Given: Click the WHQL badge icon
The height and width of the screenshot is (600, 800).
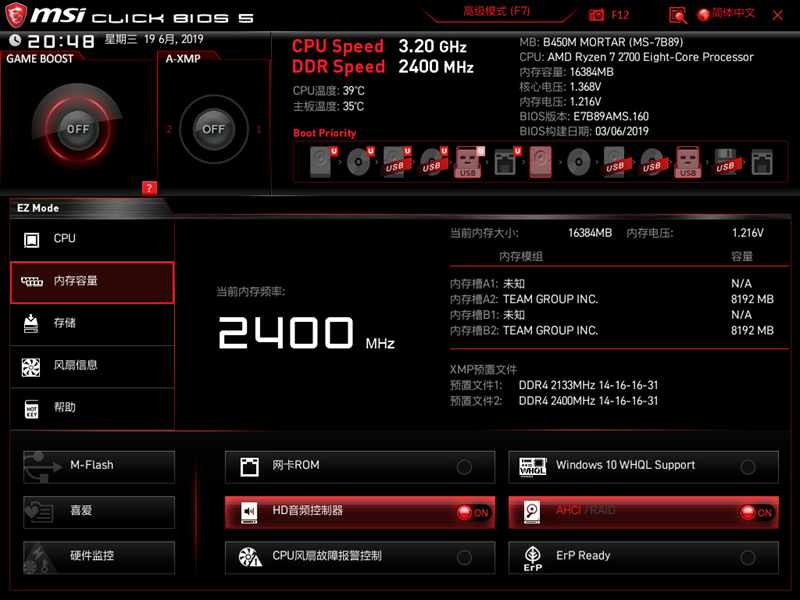Looking at the screenshot, I should click(x=533, y=467).
